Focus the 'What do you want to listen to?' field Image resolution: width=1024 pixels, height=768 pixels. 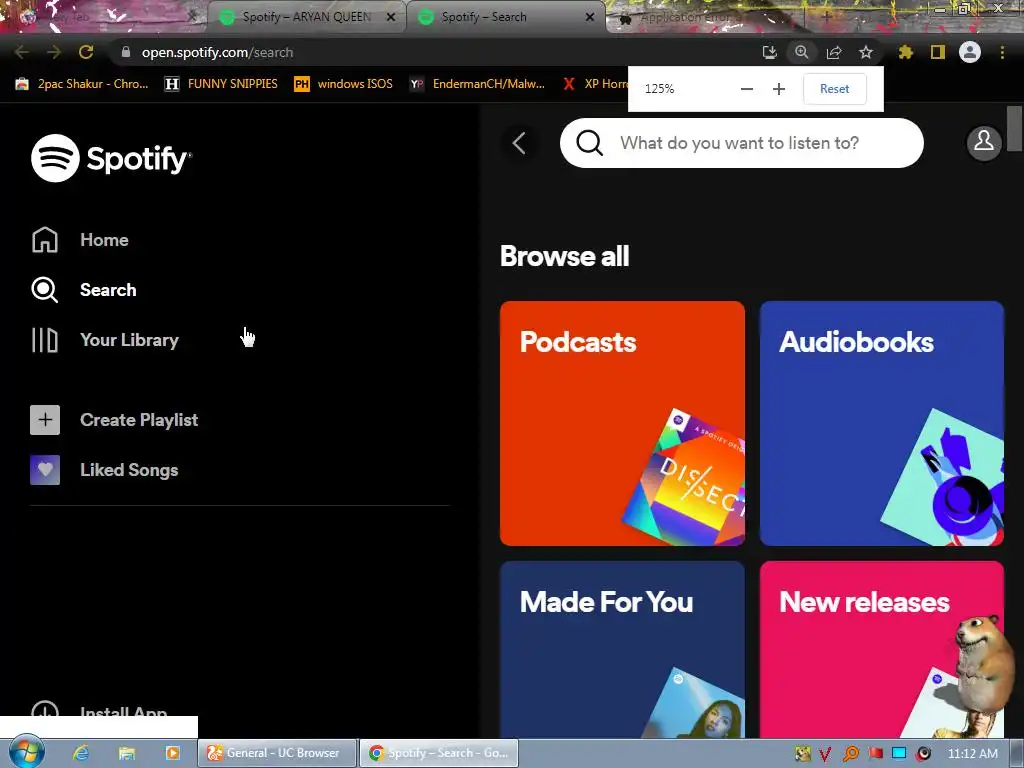tap(741, 143)
